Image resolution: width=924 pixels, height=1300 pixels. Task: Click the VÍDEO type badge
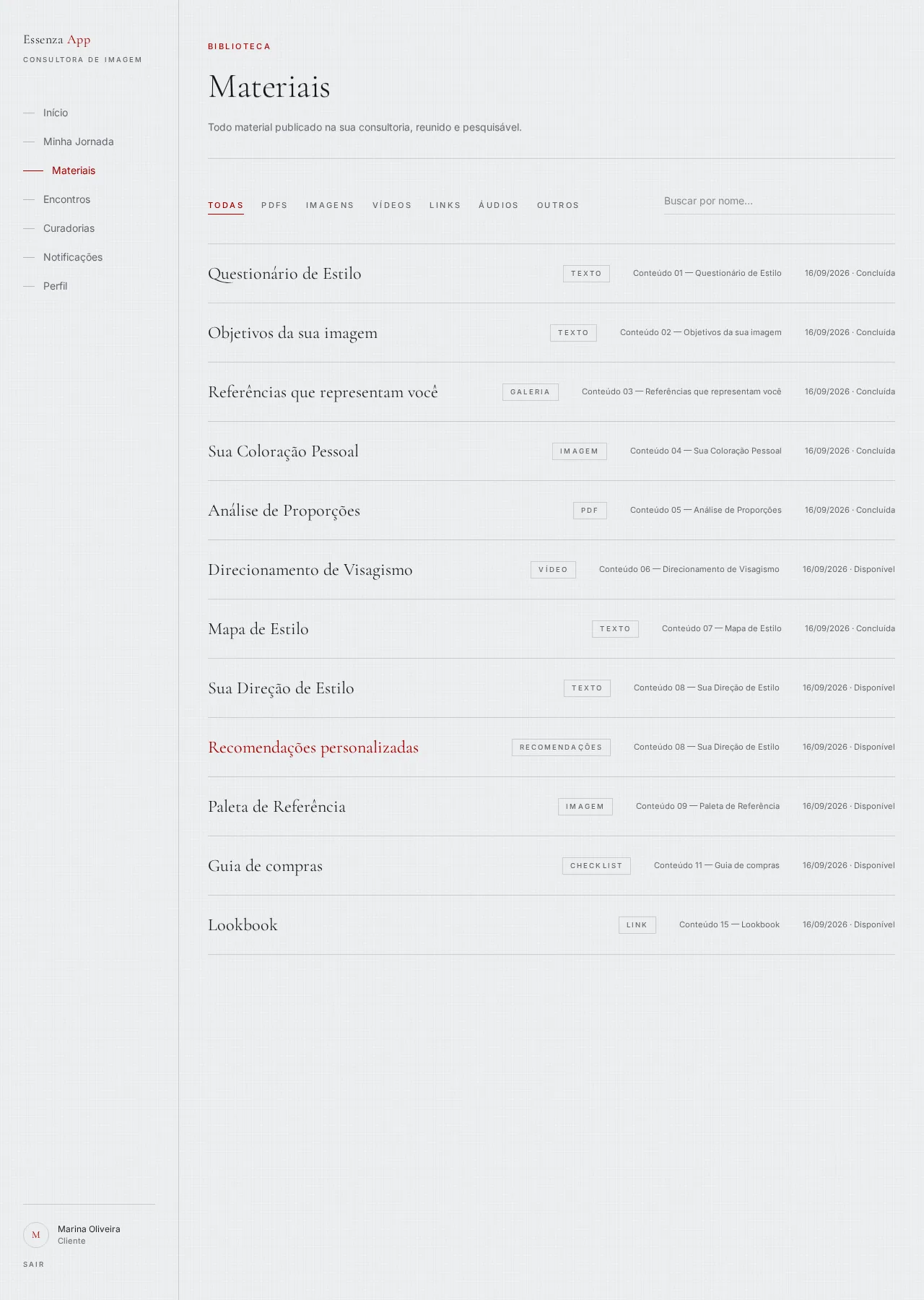(x=554, y=570)
